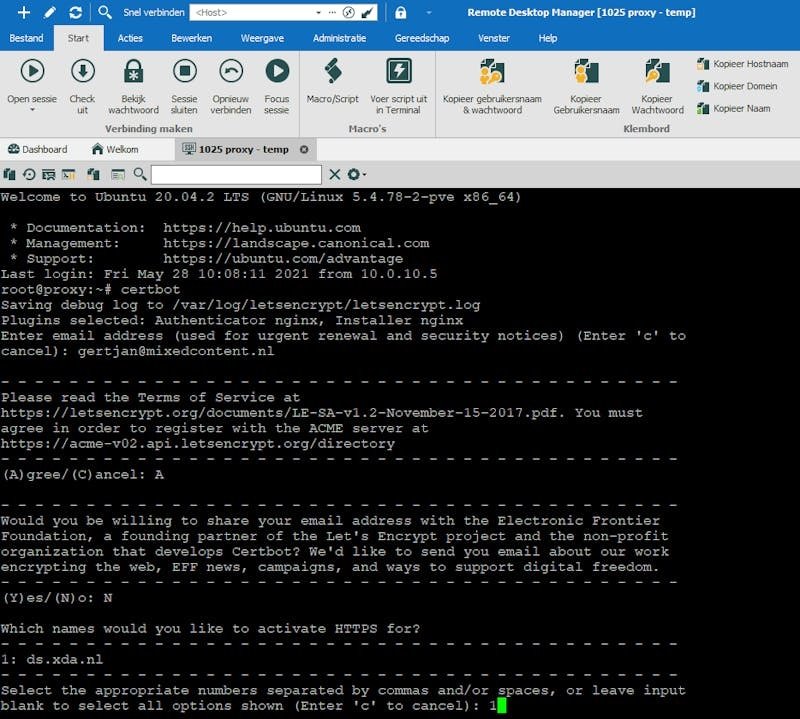Open the gear settings dropdown in the terminal toolbar
Viewport: 800px width, 719px height.
(x=356, y=175)
